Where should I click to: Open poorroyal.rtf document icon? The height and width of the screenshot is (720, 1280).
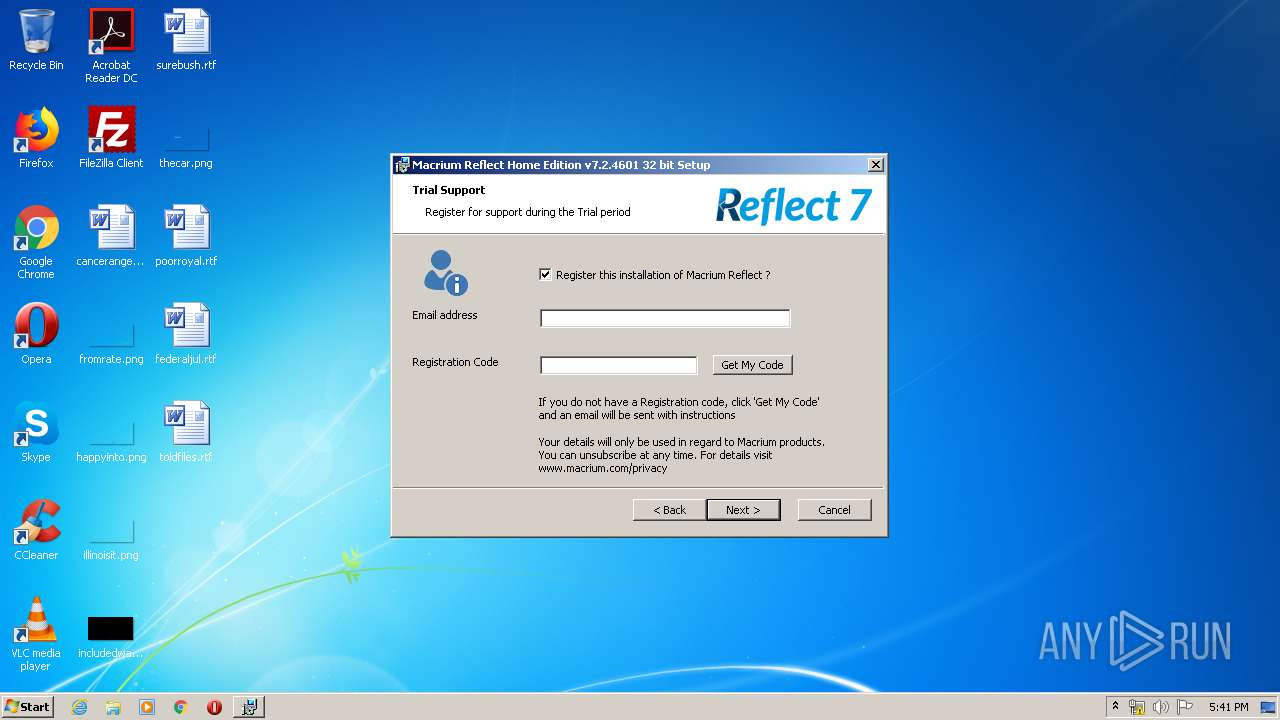coord(186,236)
